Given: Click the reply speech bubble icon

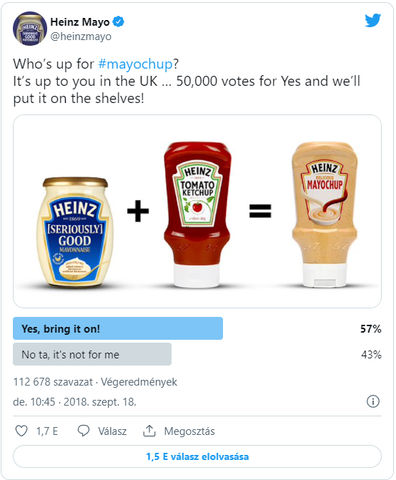Looking at the screenshot, I should (83, 431).
